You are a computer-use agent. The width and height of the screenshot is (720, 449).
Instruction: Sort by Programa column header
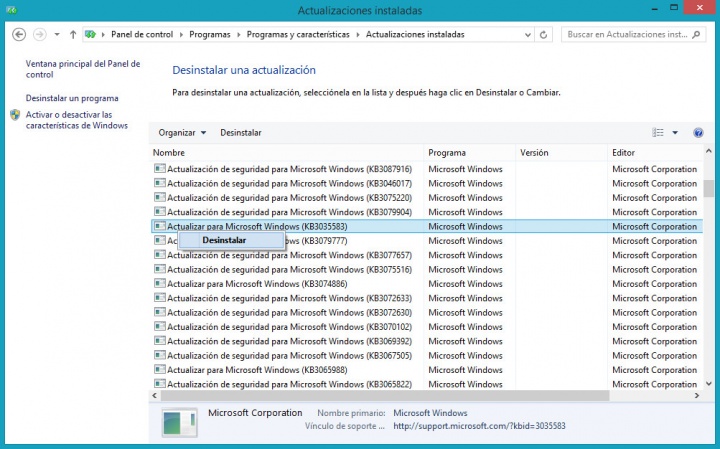coord(470,153)
